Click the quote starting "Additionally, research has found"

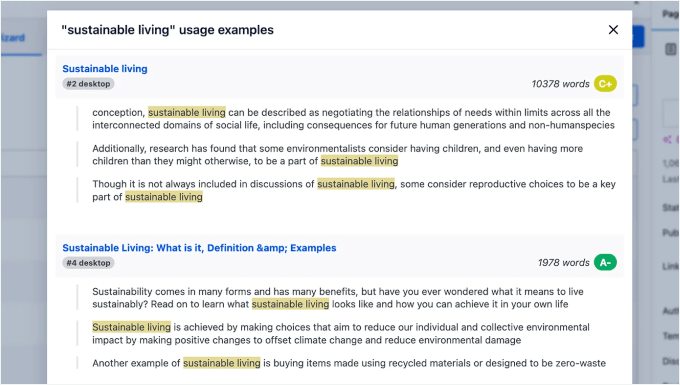click(x=337, y=155)
